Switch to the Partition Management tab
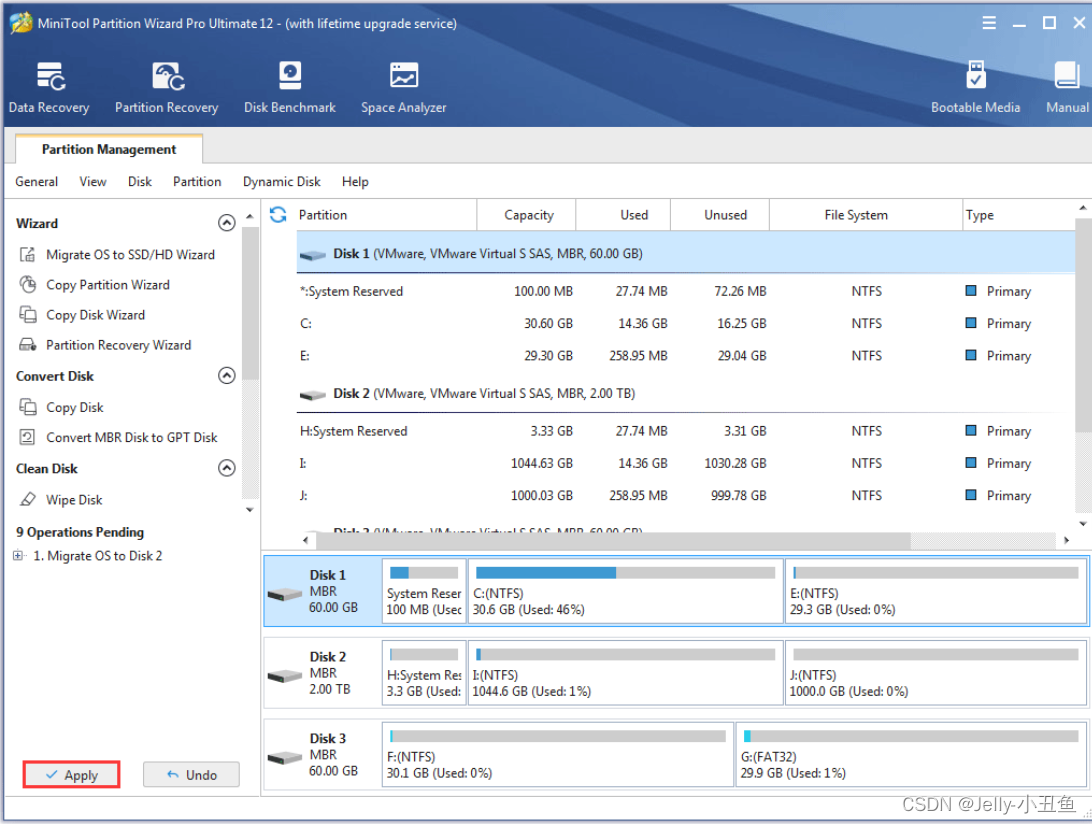 pyautogui.click(x=108, y=148)
